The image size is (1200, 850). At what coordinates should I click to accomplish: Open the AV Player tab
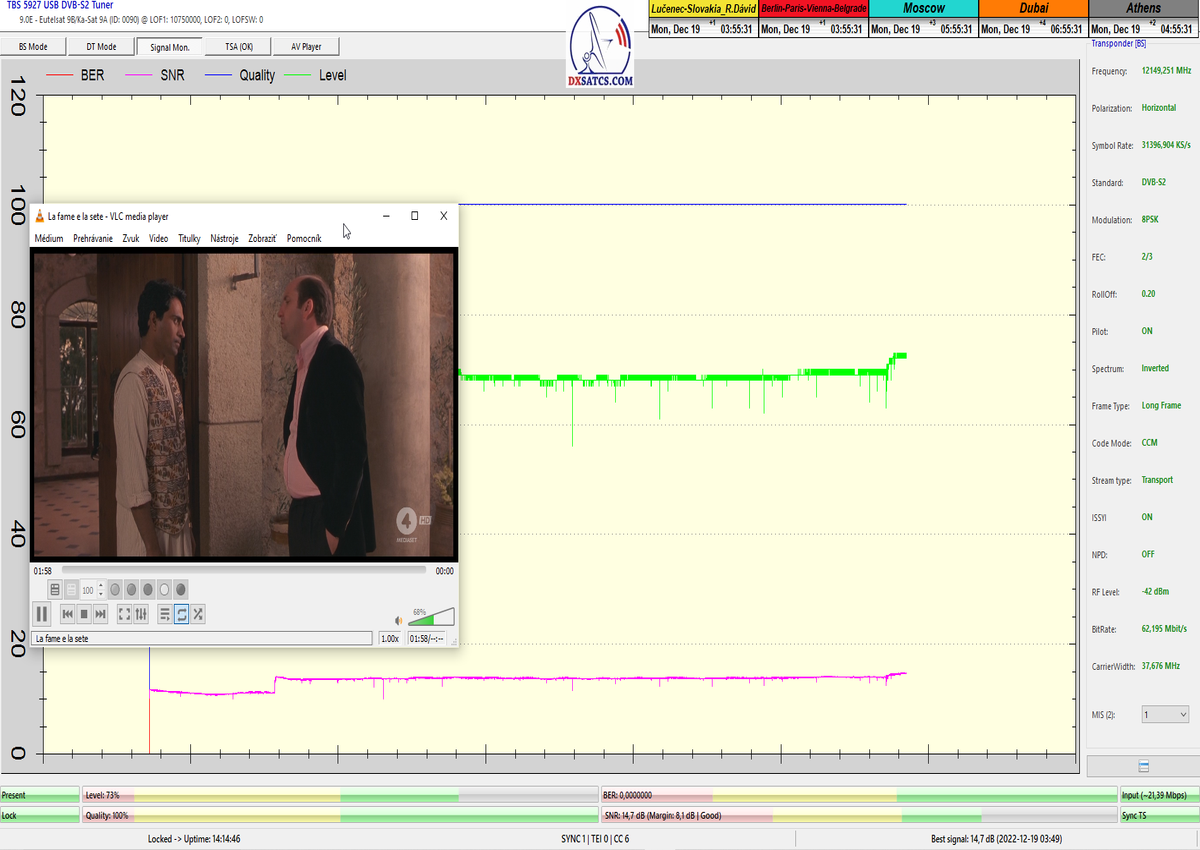(308, 46)
